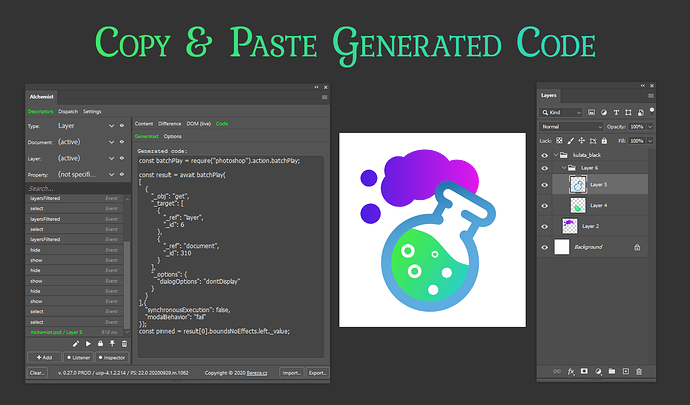Click Background layer's lock icon
This screenshot has height=405, width=690.
click(637, 247)
